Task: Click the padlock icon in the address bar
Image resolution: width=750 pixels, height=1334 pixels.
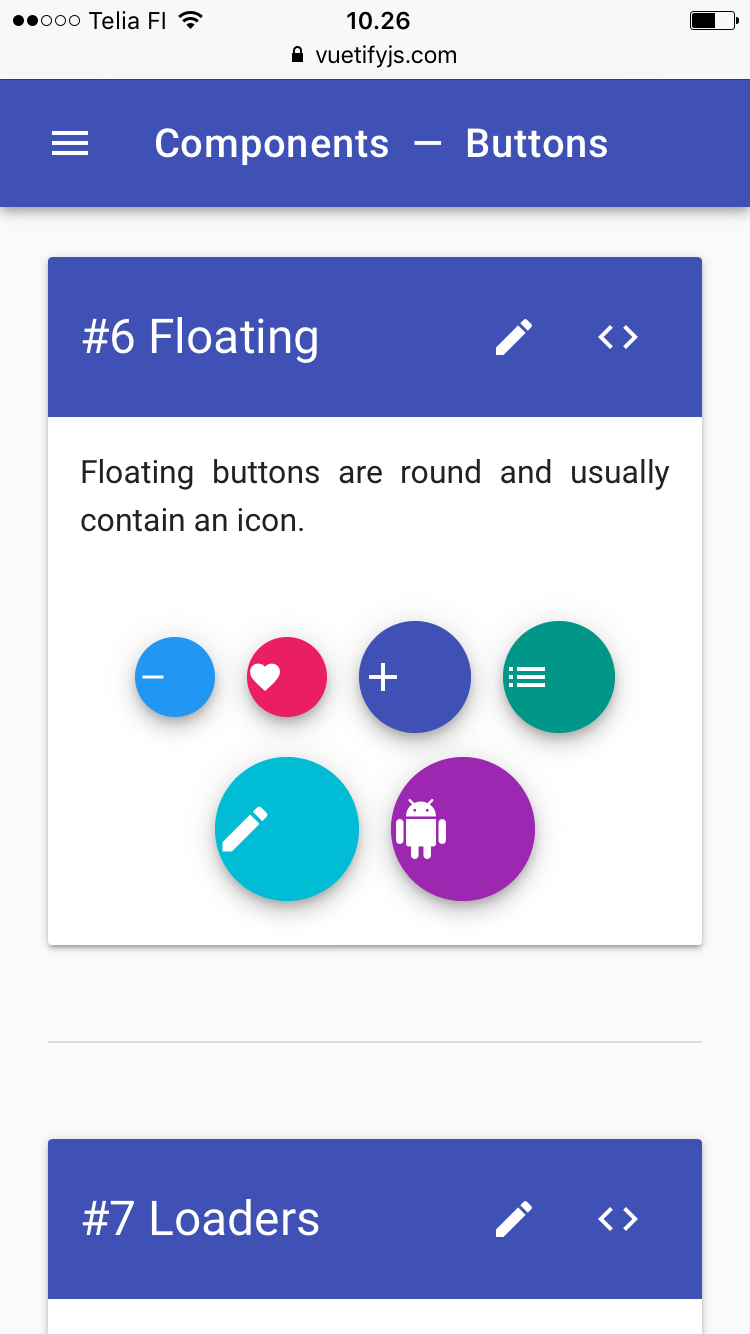Action: point(296,55)
